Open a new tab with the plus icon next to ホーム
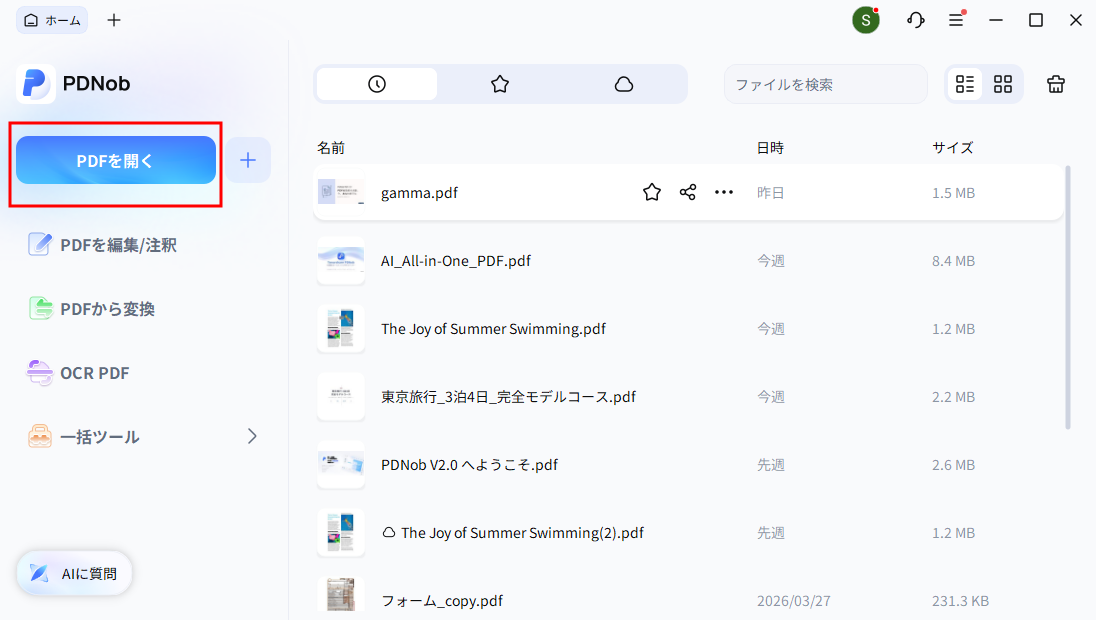 pos(114,20)
